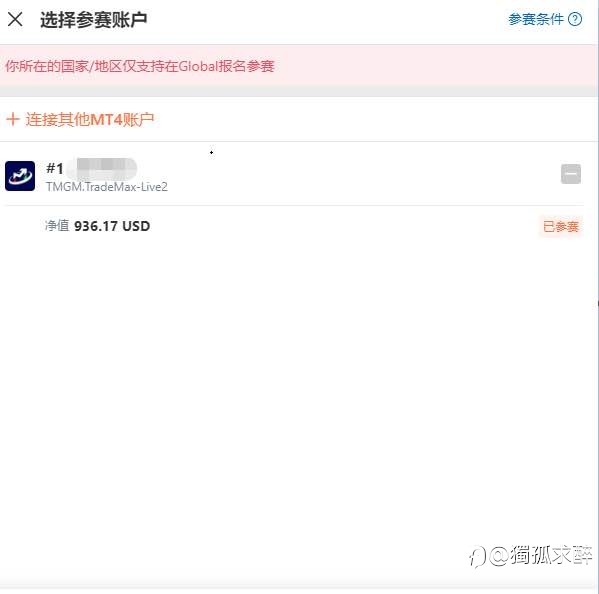Toggle the gray minus checkbox for account #1
599x594 pixels.
pyautogui.click(x=571, y=174)
